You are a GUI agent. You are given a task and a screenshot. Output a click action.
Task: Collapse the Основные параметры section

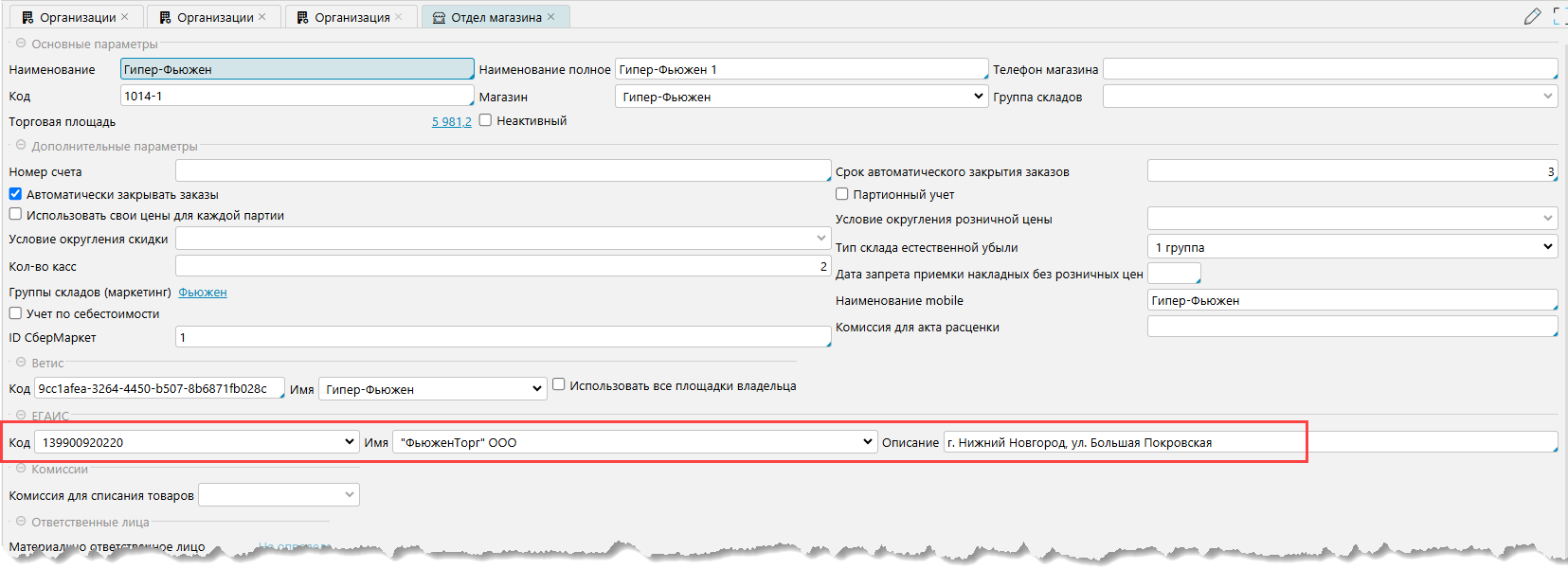pos(21,44)
